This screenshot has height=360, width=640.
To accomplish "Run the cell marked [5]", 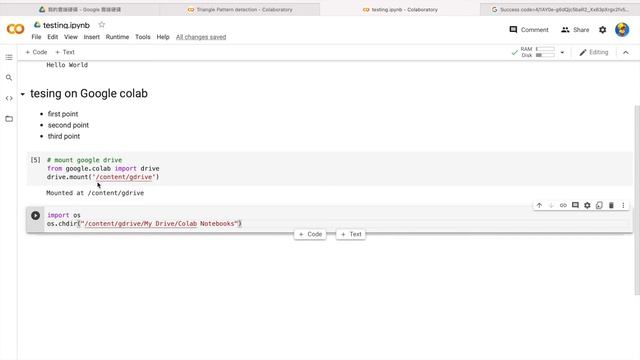I will point(36,160).
